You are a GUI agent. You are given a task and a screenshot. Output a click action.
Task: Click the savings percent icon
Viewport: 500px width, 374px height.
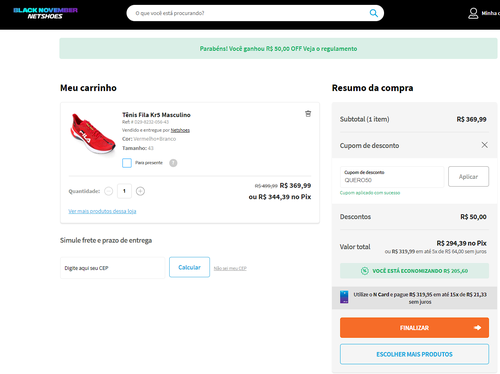pyautogui.click(x=365, y=271)
